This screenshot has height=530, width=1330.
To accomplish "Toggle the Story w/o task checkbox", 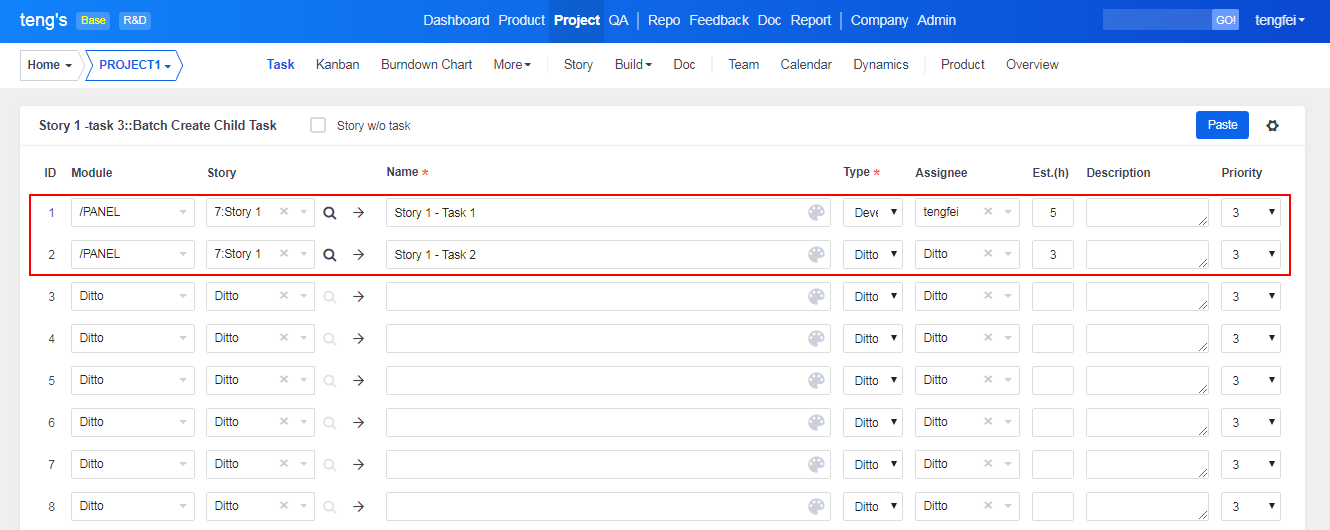I will point(318,126).
